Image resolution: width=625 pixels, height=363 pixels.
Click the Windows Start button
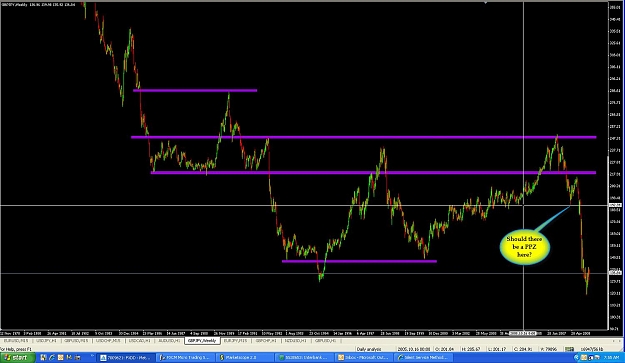click(17, 357)
